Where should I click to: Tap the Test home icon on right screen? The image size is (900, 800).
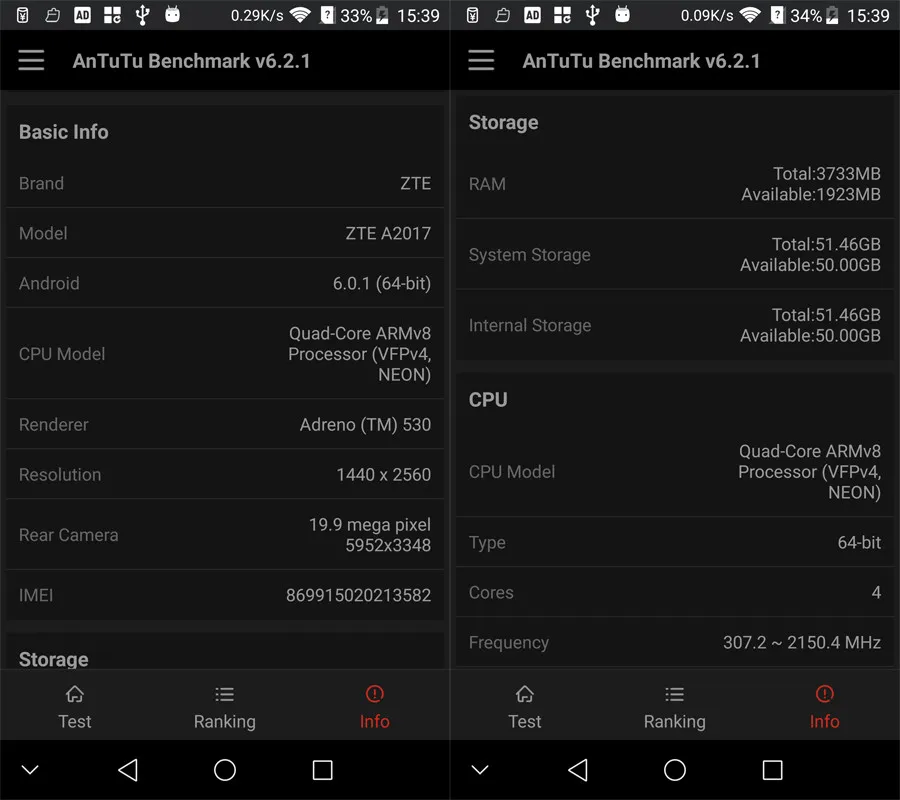(x=525, y=694)
